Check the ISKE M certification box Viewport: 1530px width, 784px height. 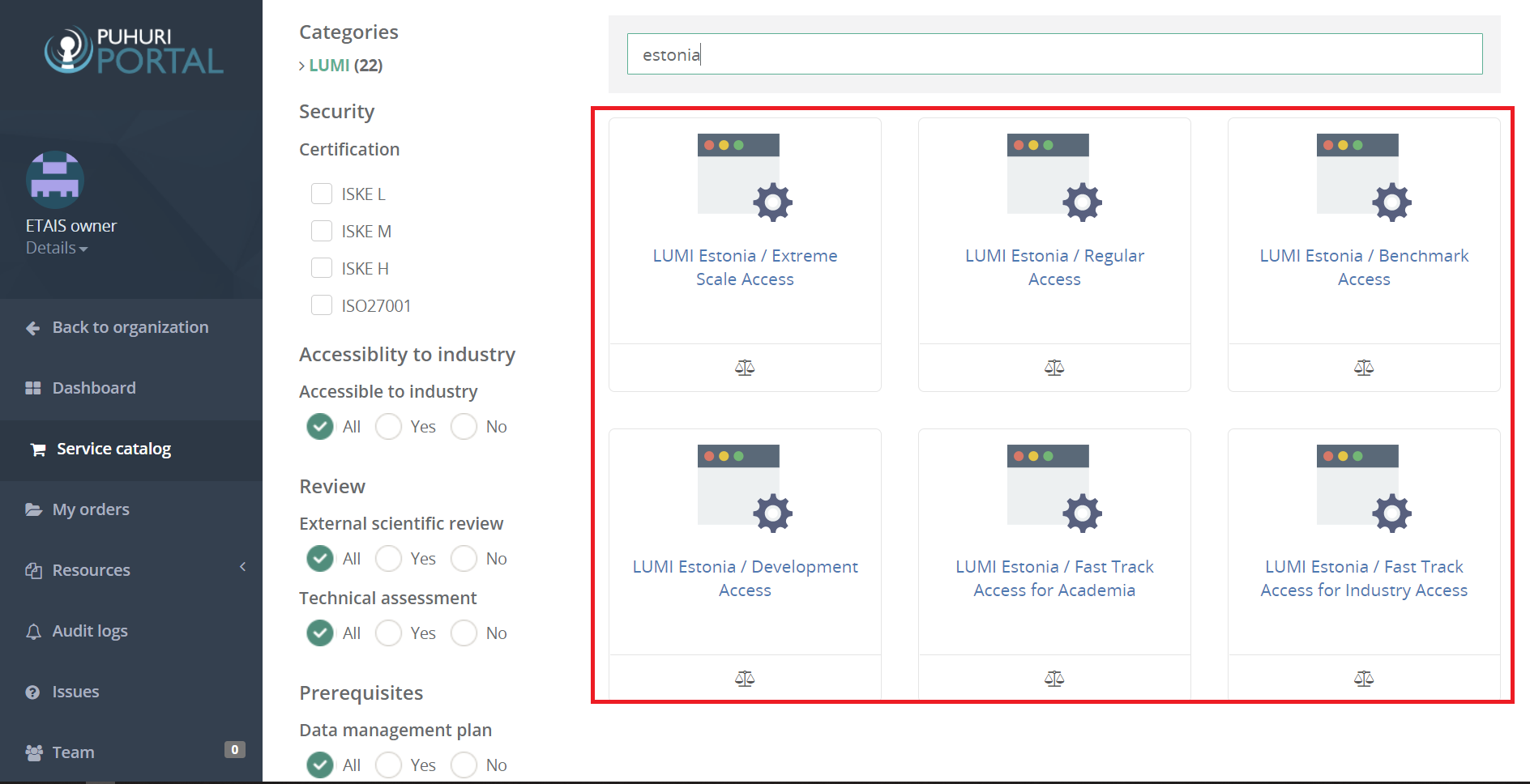click(x=322, y=231)
